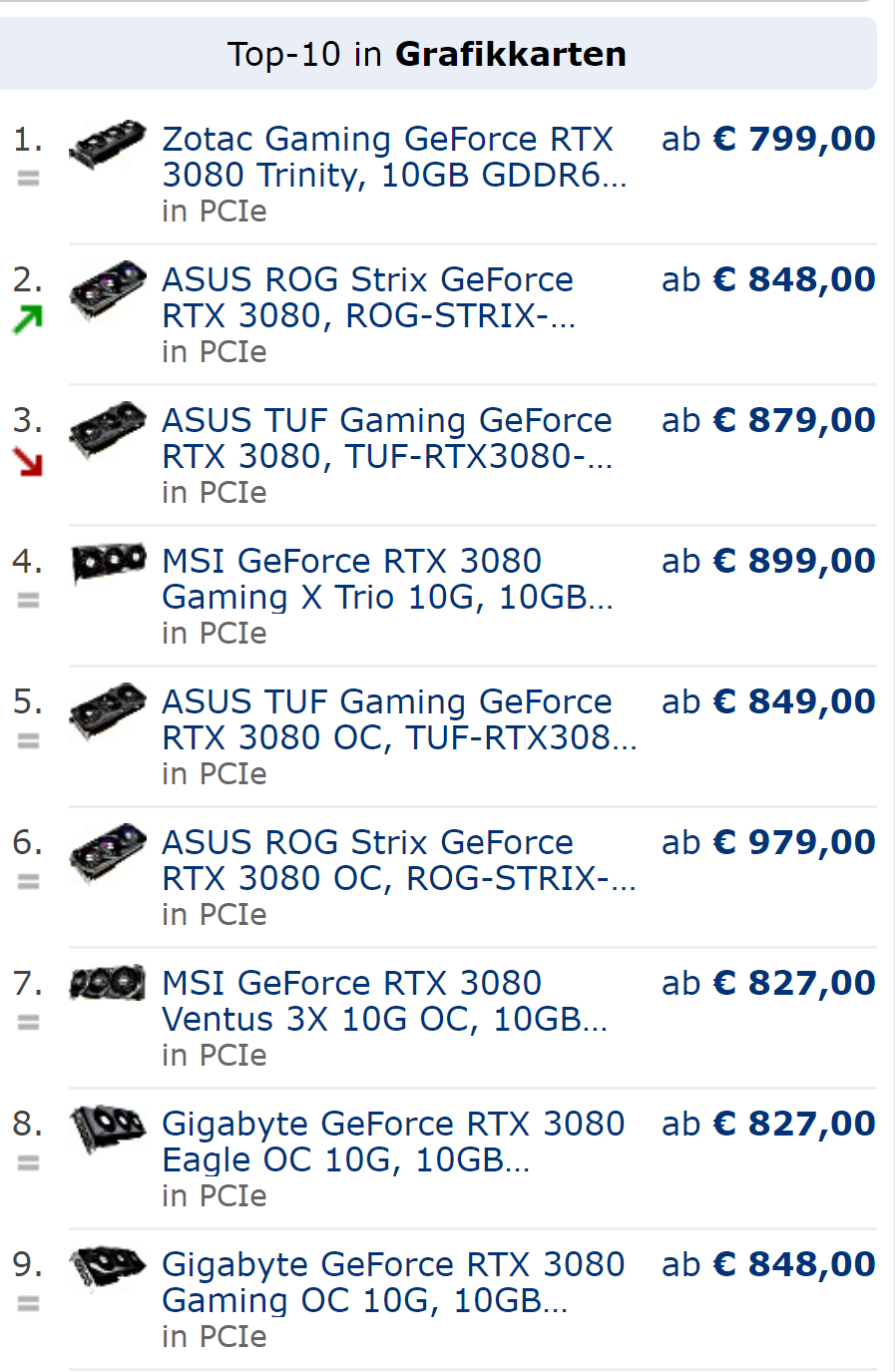Viewport: 895px width, 1372px height.
Task: Open the ASUS ROG Strix GeForce RTX 3080 link at rank 2
Action: point(369,297)
